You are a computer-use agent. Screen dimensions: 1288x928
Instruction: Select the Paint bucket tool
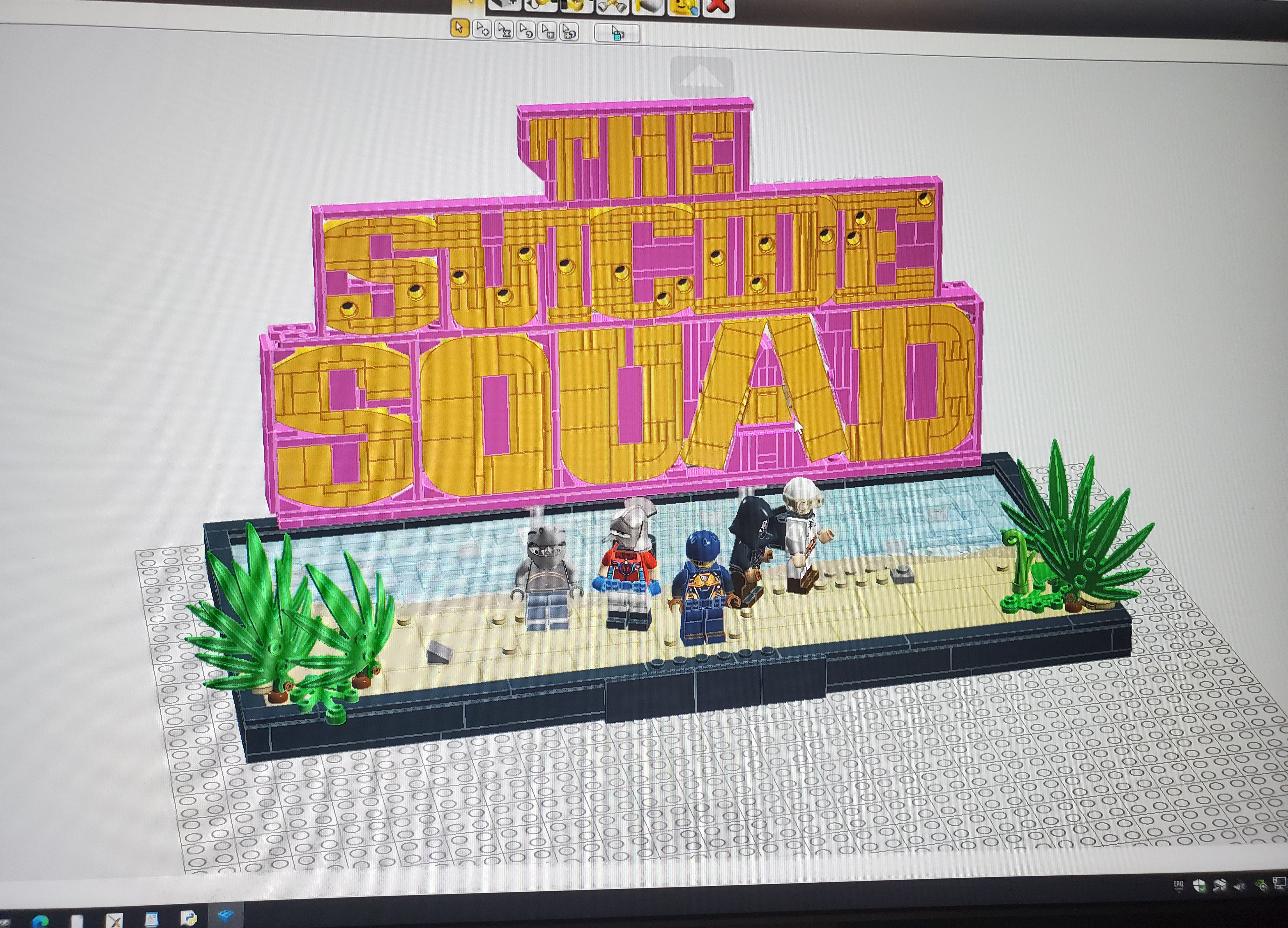649,7
